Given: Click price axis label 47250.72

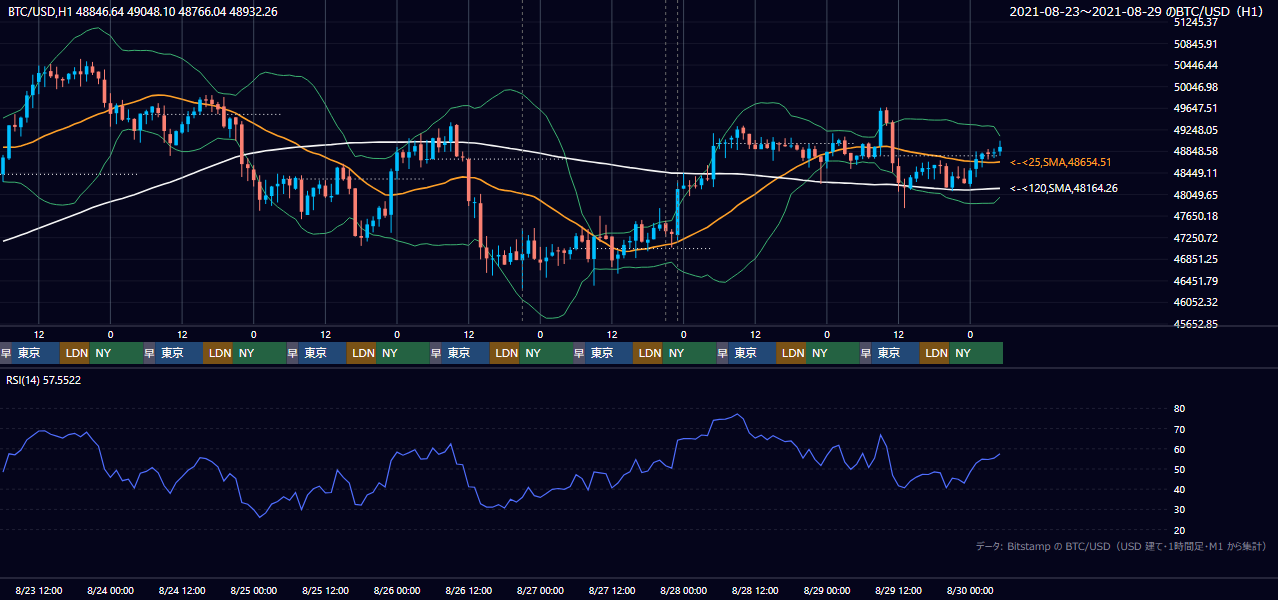Looking at the screenshot, I should tap(1195, 238).
